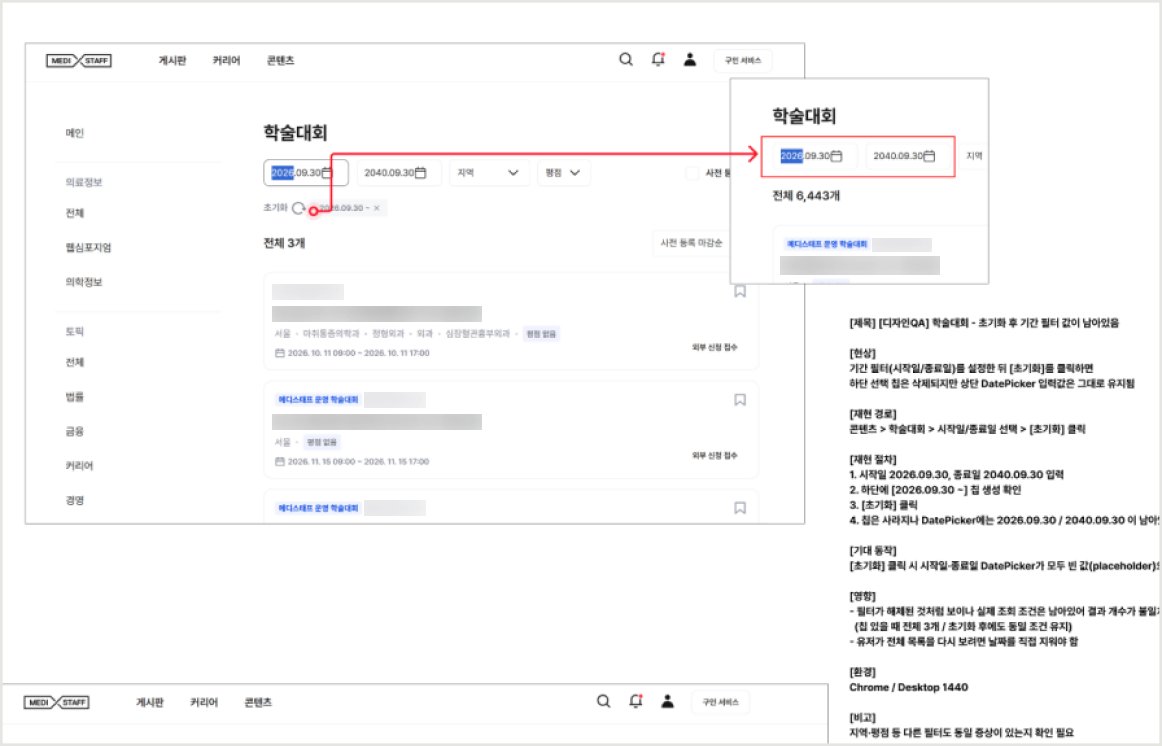The width and height of the screenshot is (1162, 746).
Task: Open 게시판 in the lower header menu
Action: click(150, 702)
